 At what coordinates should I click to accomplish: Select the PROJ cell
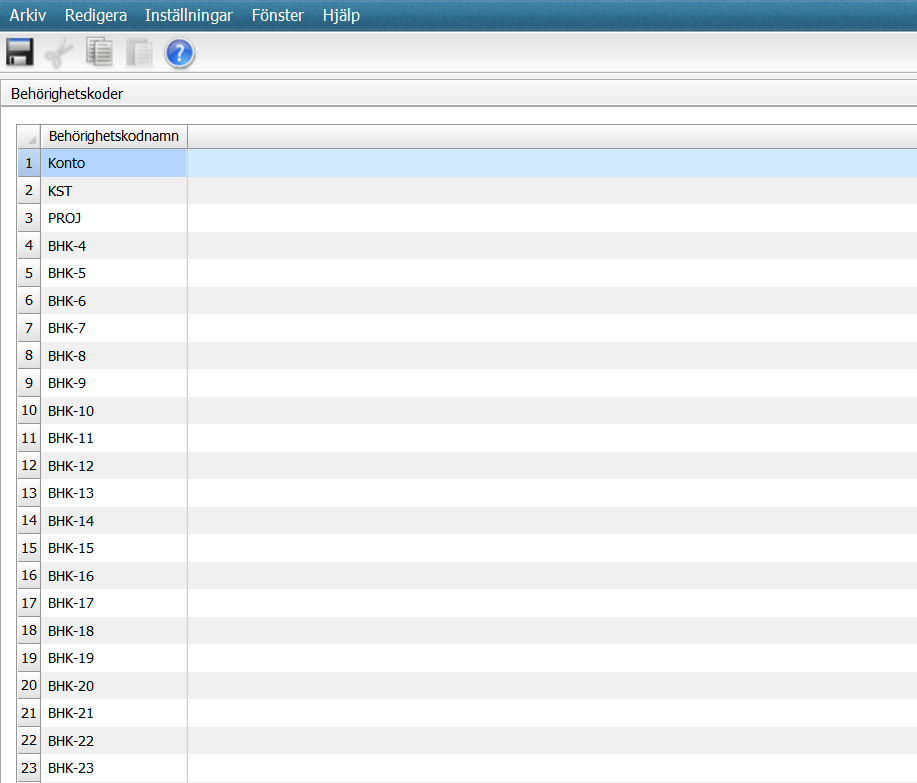coord(114,218)
